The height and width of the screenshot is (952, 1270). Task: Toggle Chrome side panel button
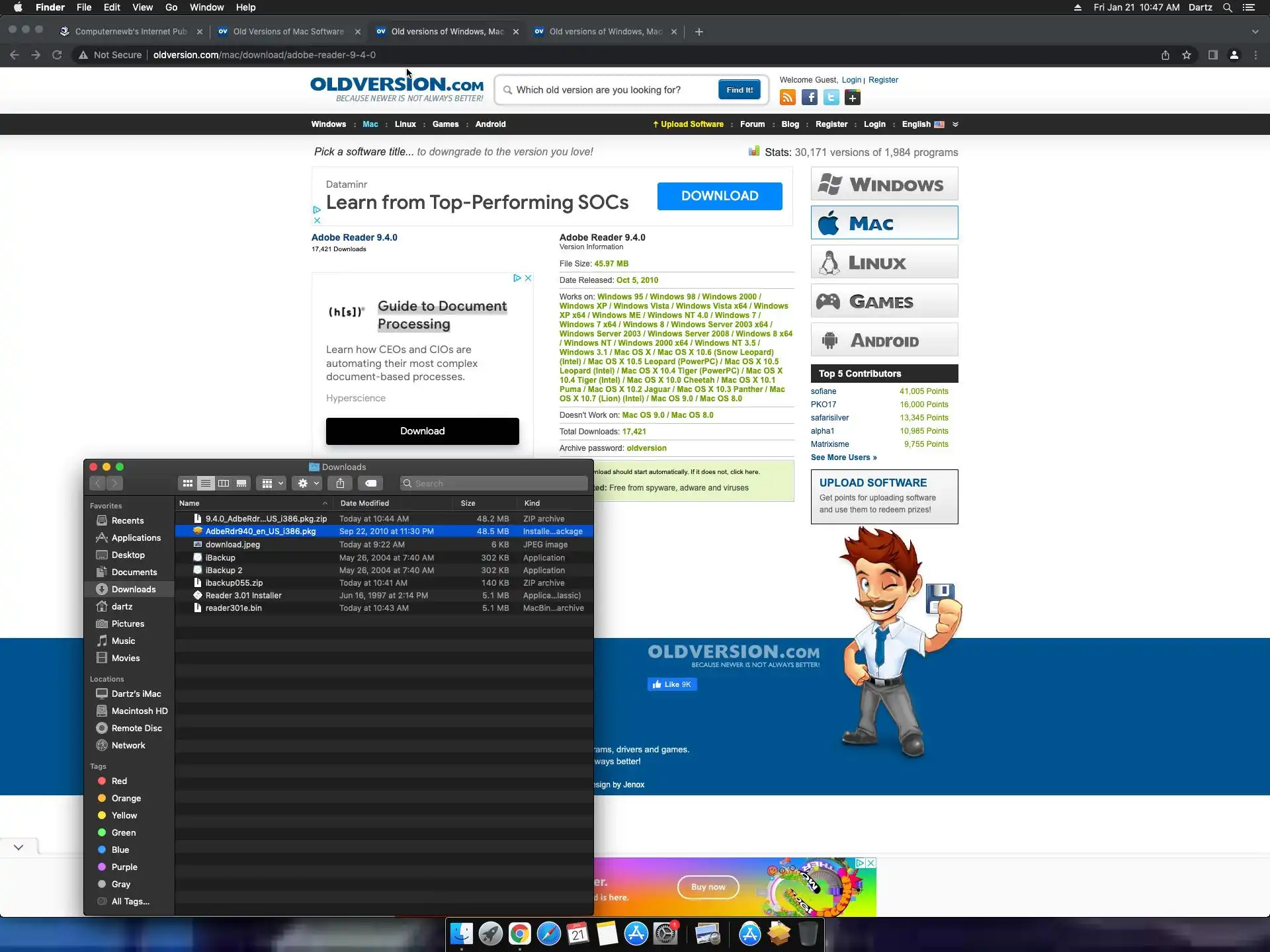(x=1212, y=55)
